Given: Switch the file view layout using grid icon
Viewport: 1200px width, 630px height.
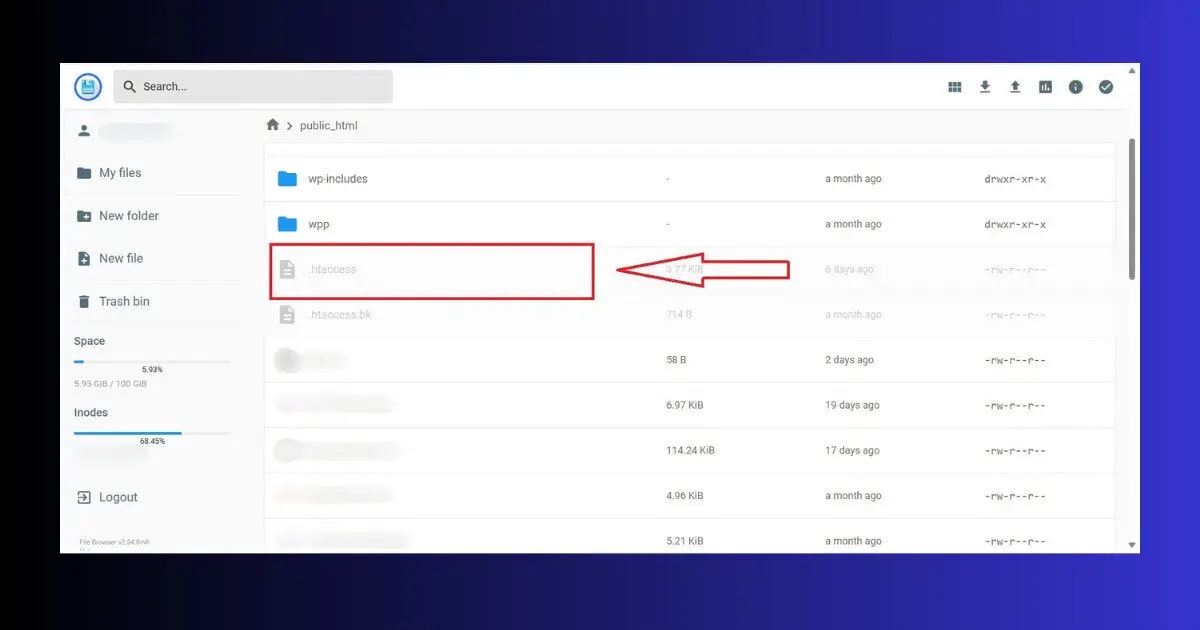Looking at the screenshot, I should click(x=954, y=87).
